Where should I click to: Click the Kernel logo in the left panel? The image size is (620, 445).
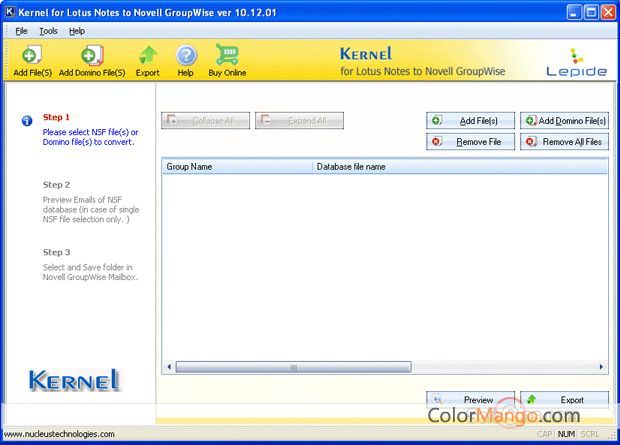point(74,380)
